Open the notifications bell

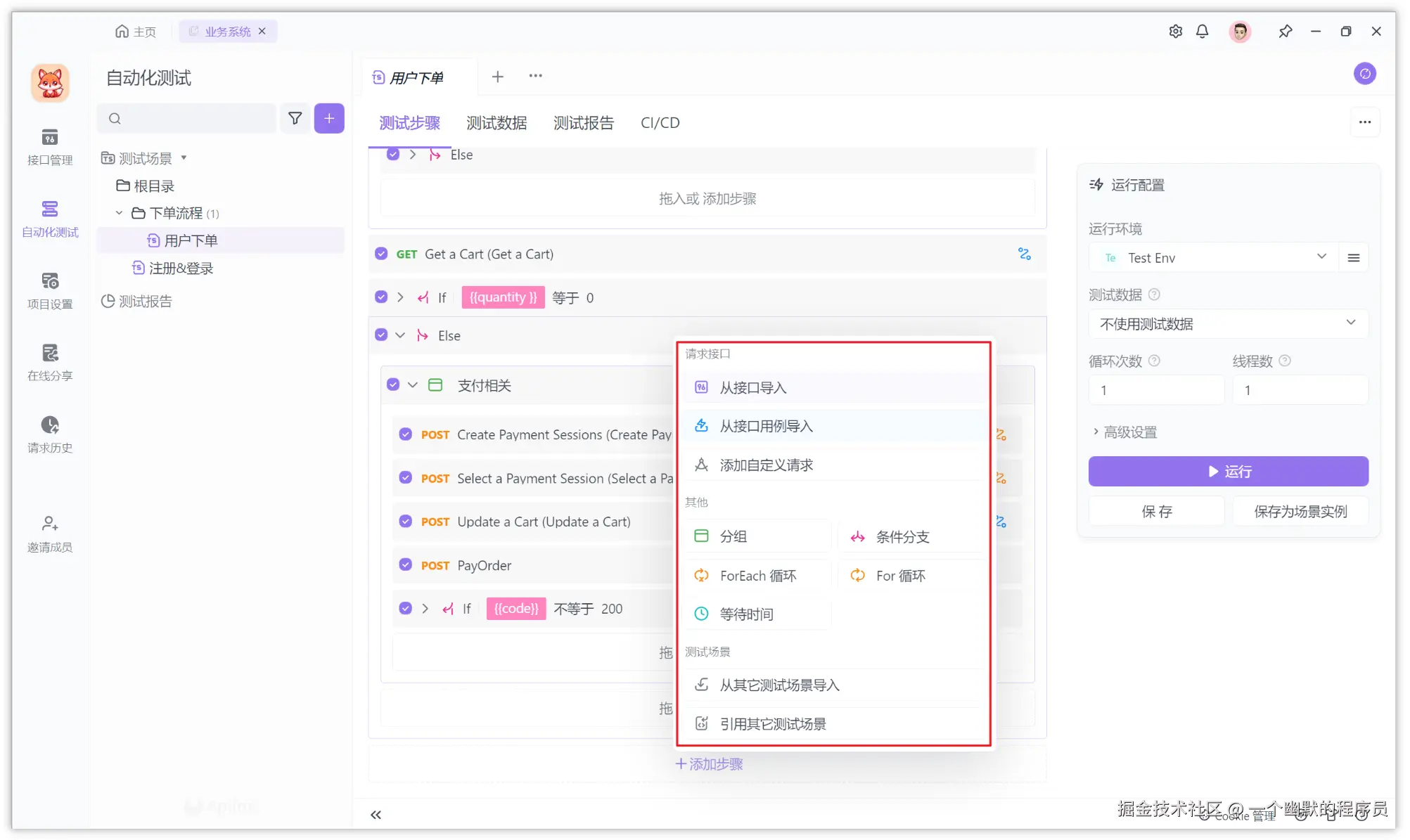click(x=1202, y=31)
